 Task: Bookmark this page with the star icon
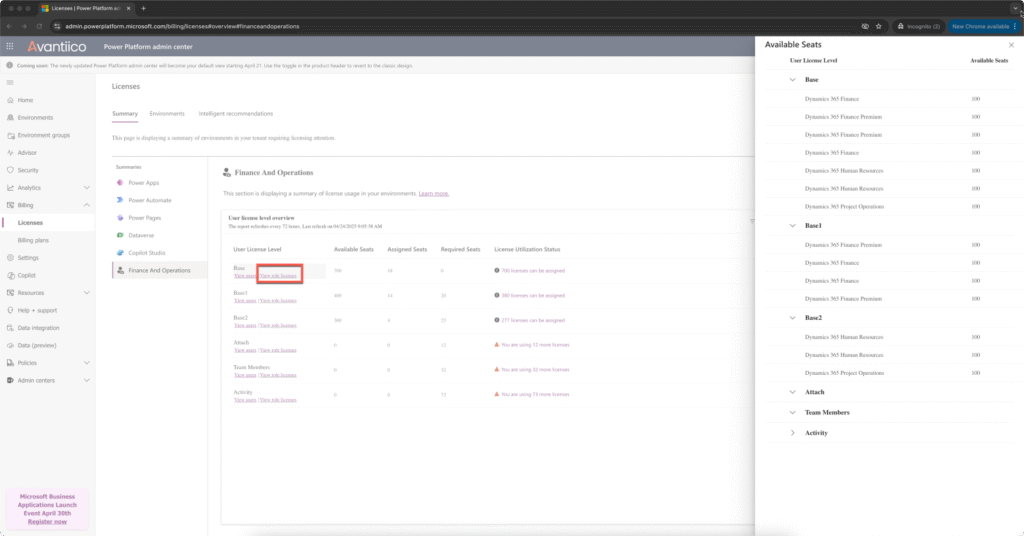pos(878,26)
